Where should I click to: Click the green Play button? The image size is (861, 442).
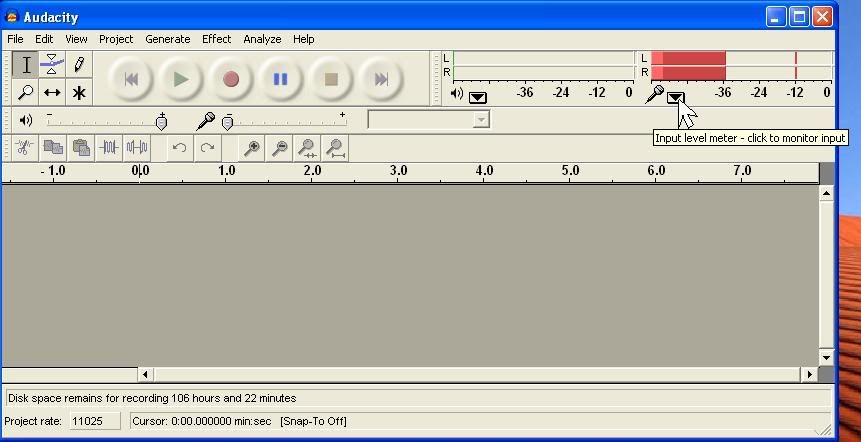pyautogui.click(x=181, y=80)
